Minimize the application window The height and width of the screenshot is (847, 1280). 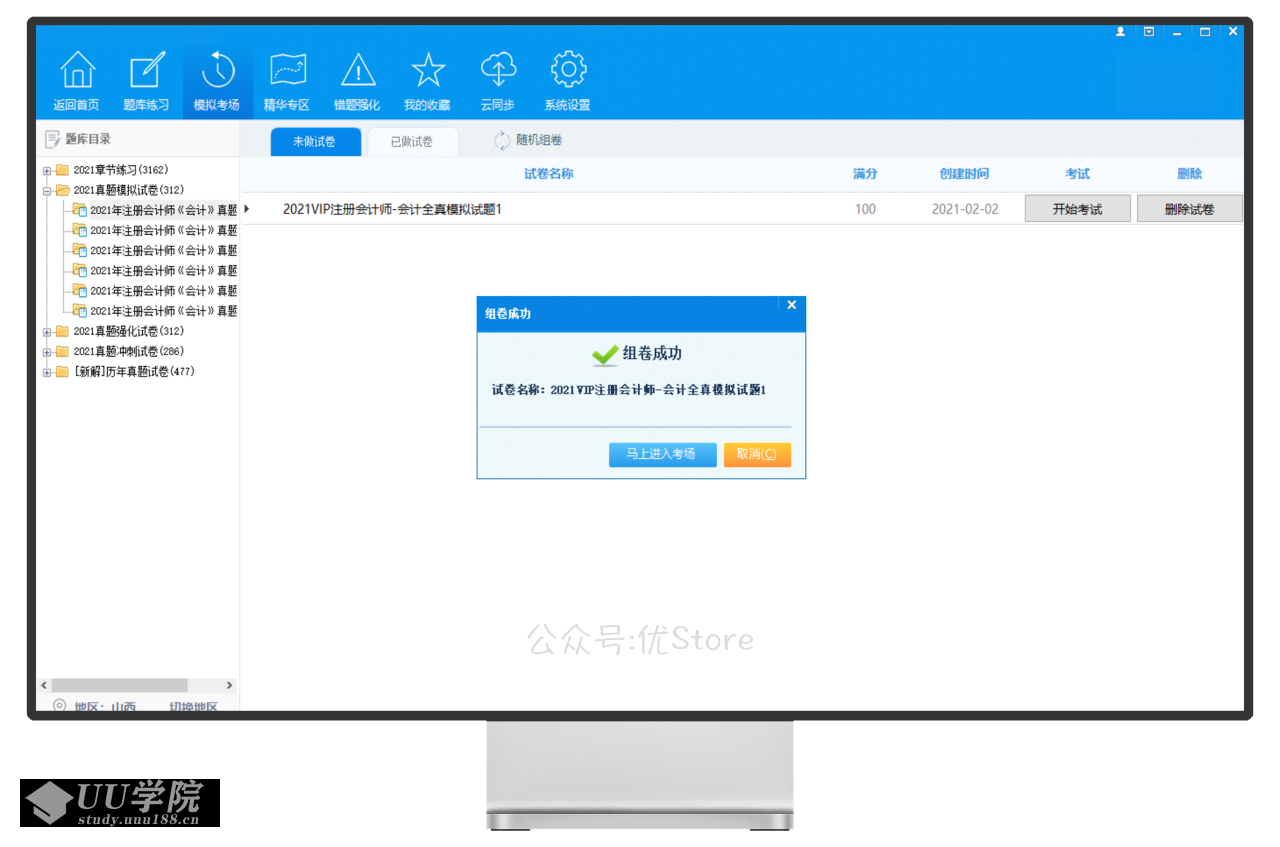pos(1177,32)
